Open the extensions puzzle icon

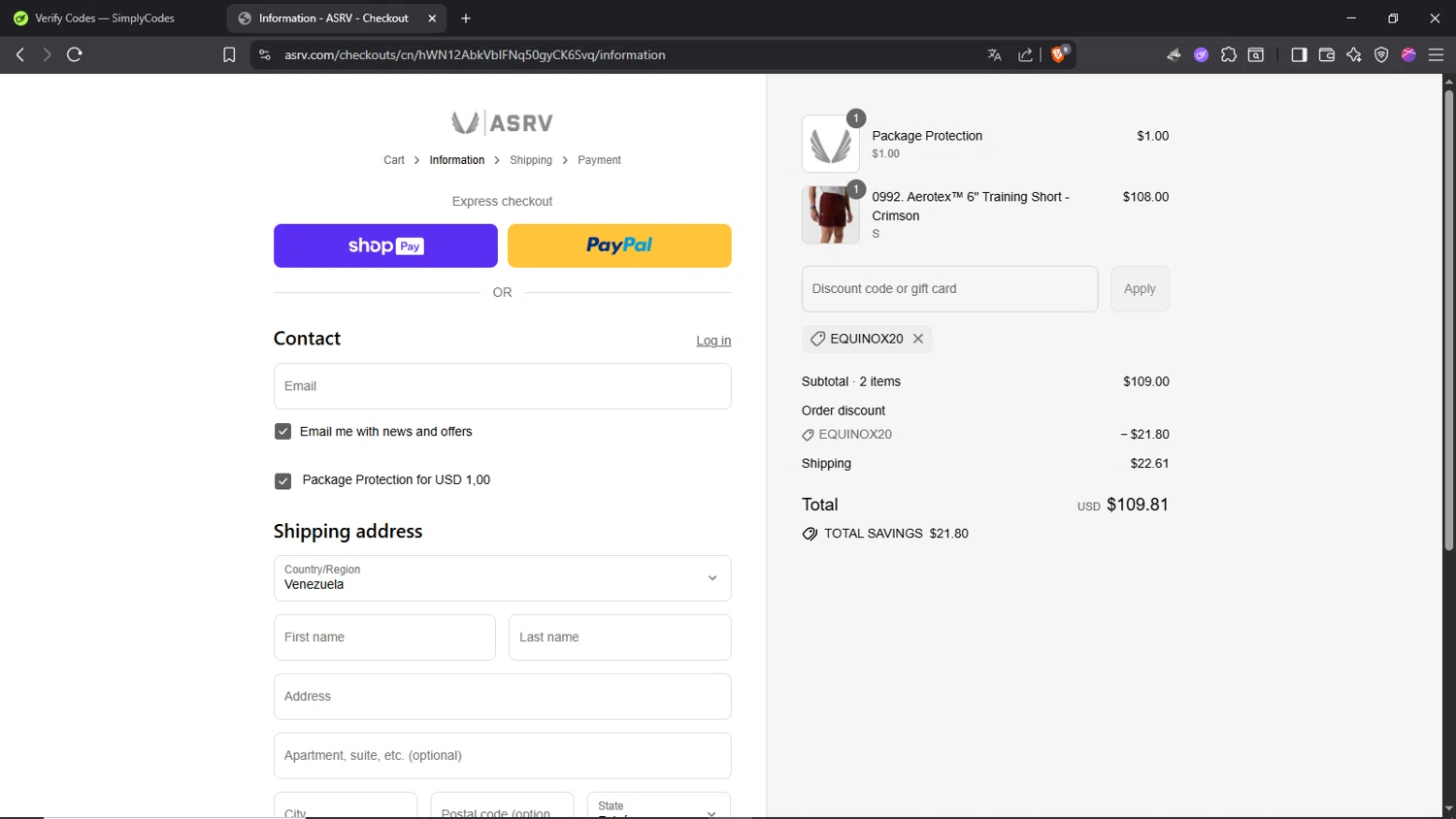(1229, 55)
